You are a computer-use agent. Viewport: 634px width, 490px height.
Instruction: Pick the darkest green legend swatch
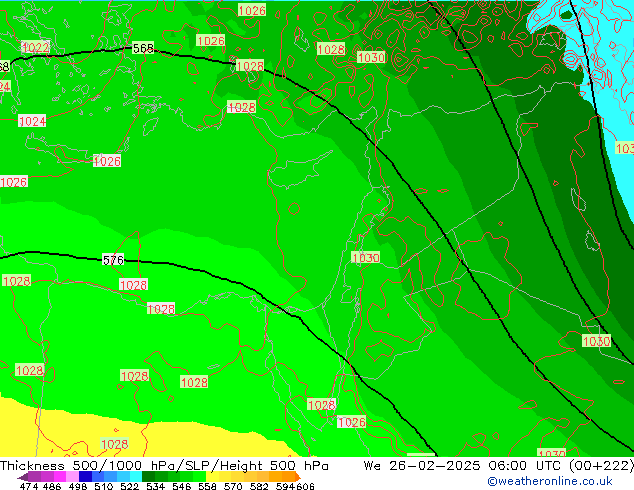pos(148,477)
